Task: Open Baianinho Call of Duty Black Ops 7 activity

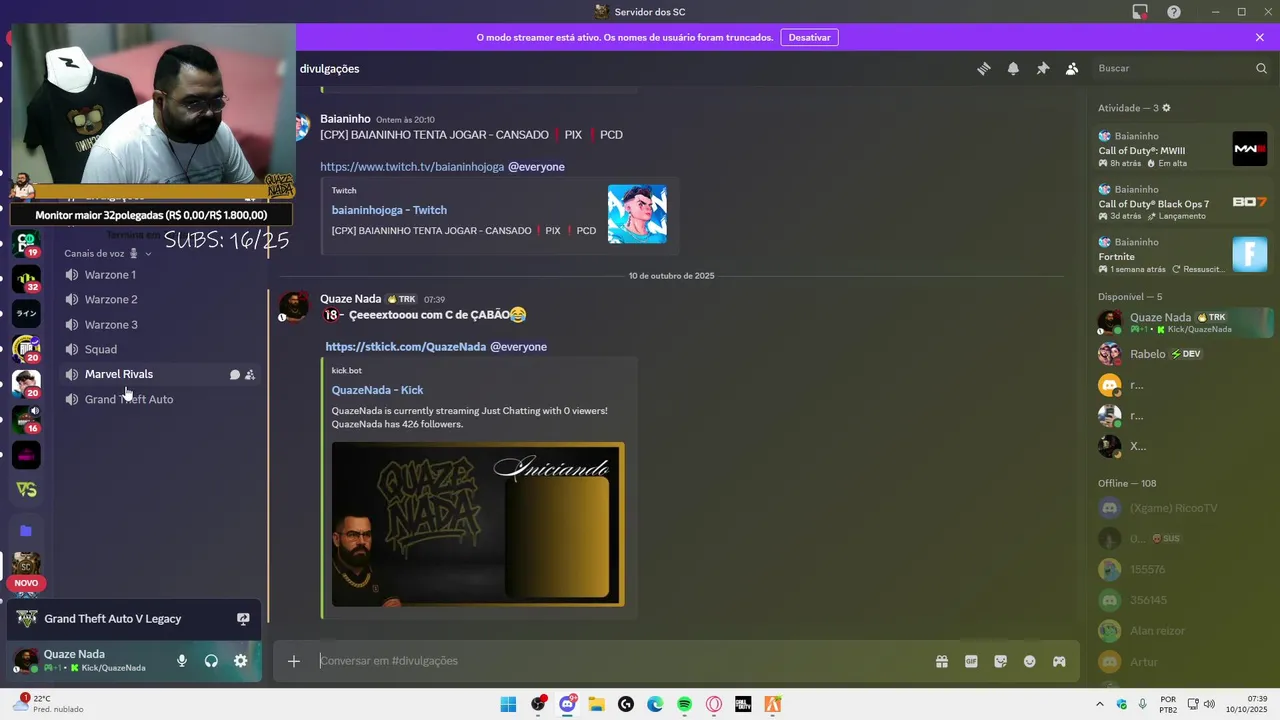Action: (1182, 202)
